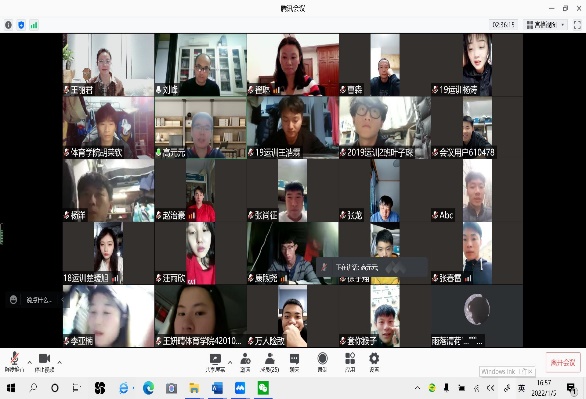Open the share screen icon
Screen dimensions: 586x399
[x=215, y=362]
